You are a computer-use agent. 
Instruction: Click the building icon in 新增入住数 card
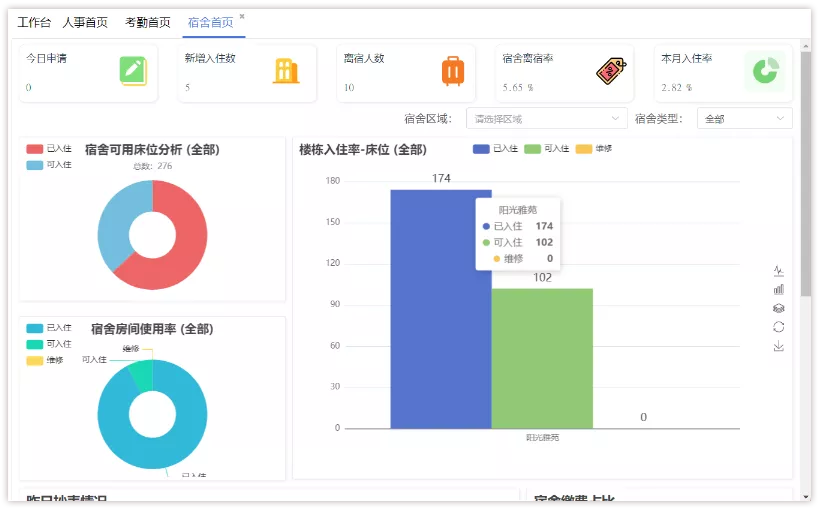tap(286, 71)
